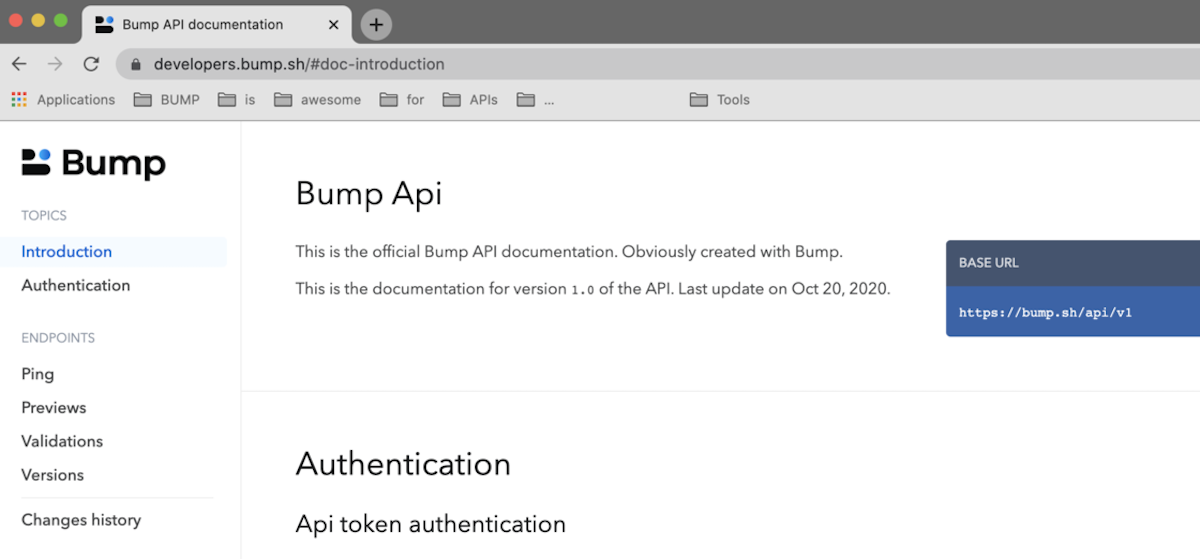
Task: Click the browser forward arrow
Action: (55, 64)
